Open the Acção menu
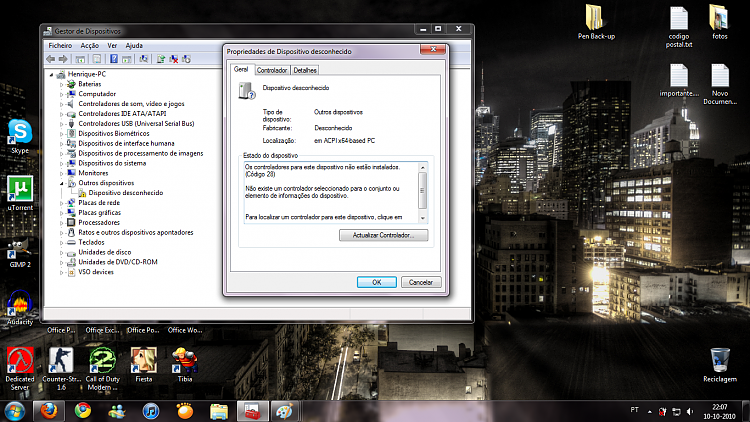Viewport: 750px width, 422px height. [x=89, y=45]
